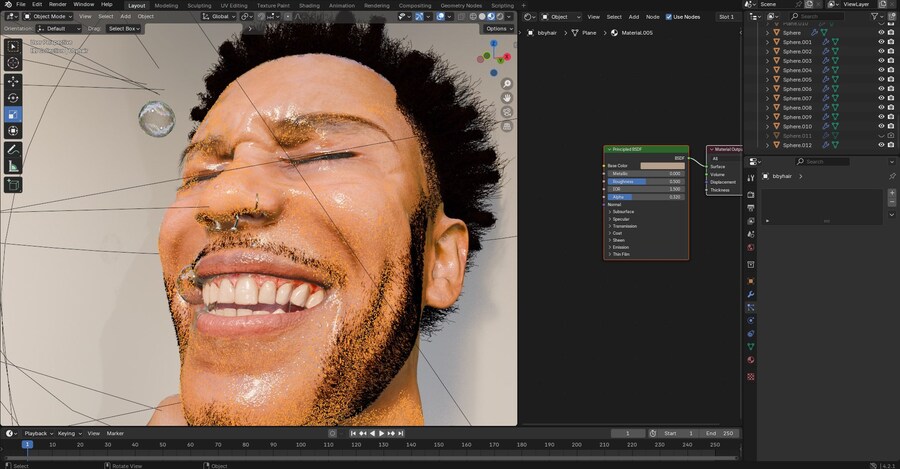900x469 pixels.
Task: Click the hand pan viewport gizmo
Action: coord(507,98)
